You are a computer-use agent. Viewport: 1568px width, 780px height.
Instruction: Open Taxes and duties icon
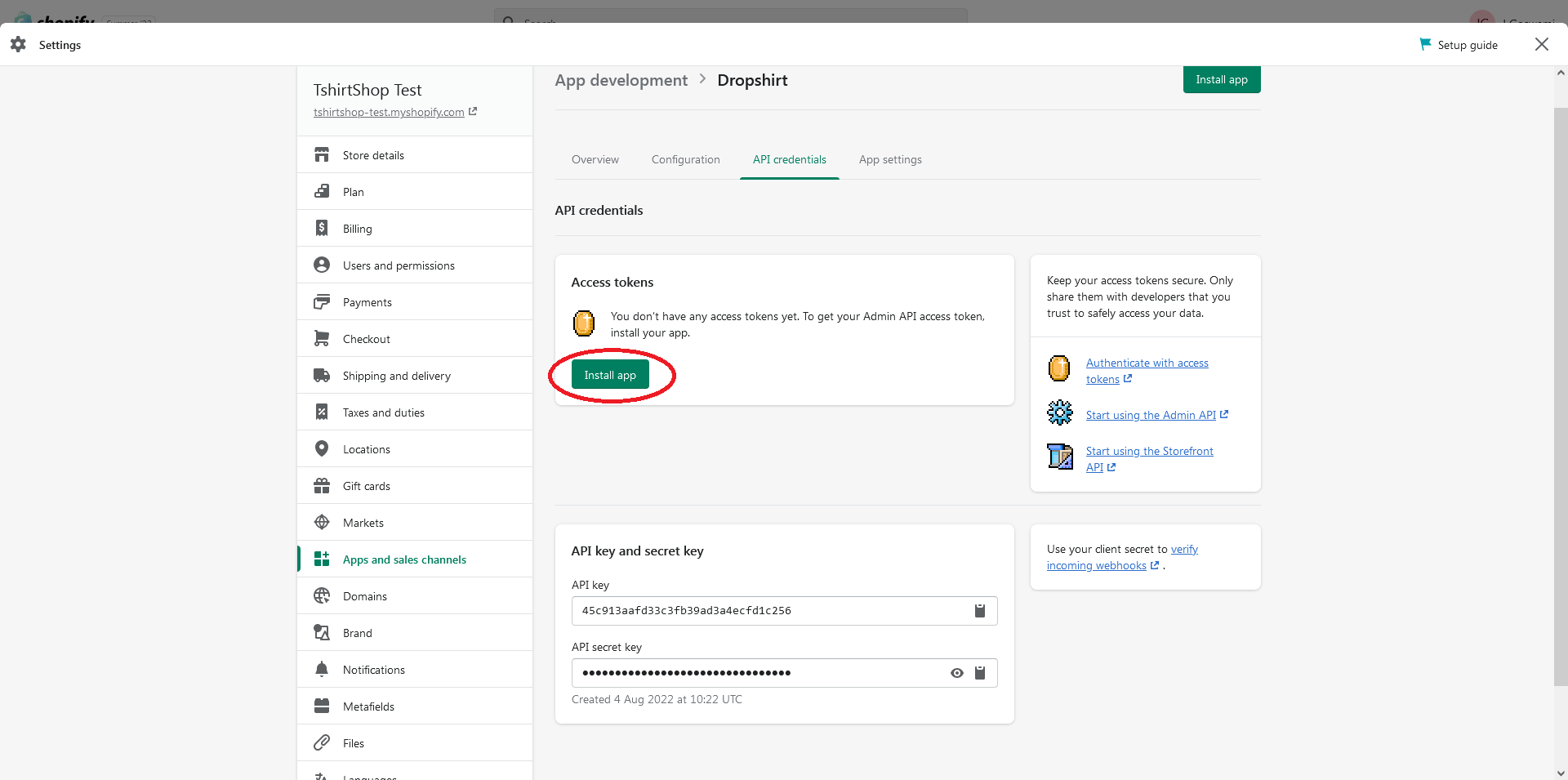pyautogui.click(x=322, y=412)
